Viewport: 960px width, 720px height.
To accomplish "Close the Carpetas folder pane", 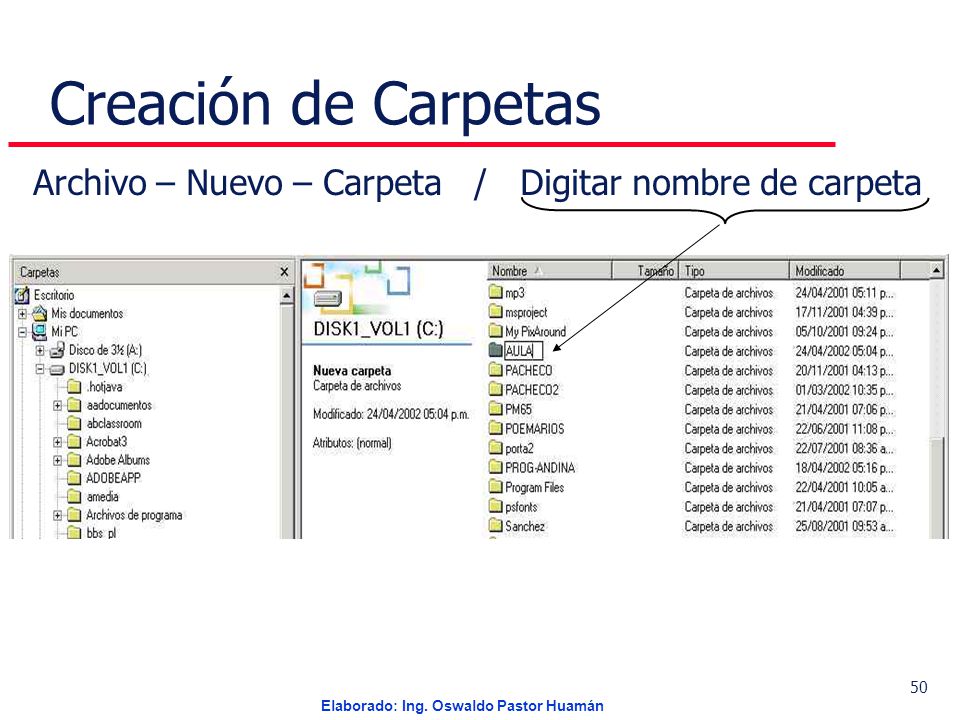I will coord(284,272).
